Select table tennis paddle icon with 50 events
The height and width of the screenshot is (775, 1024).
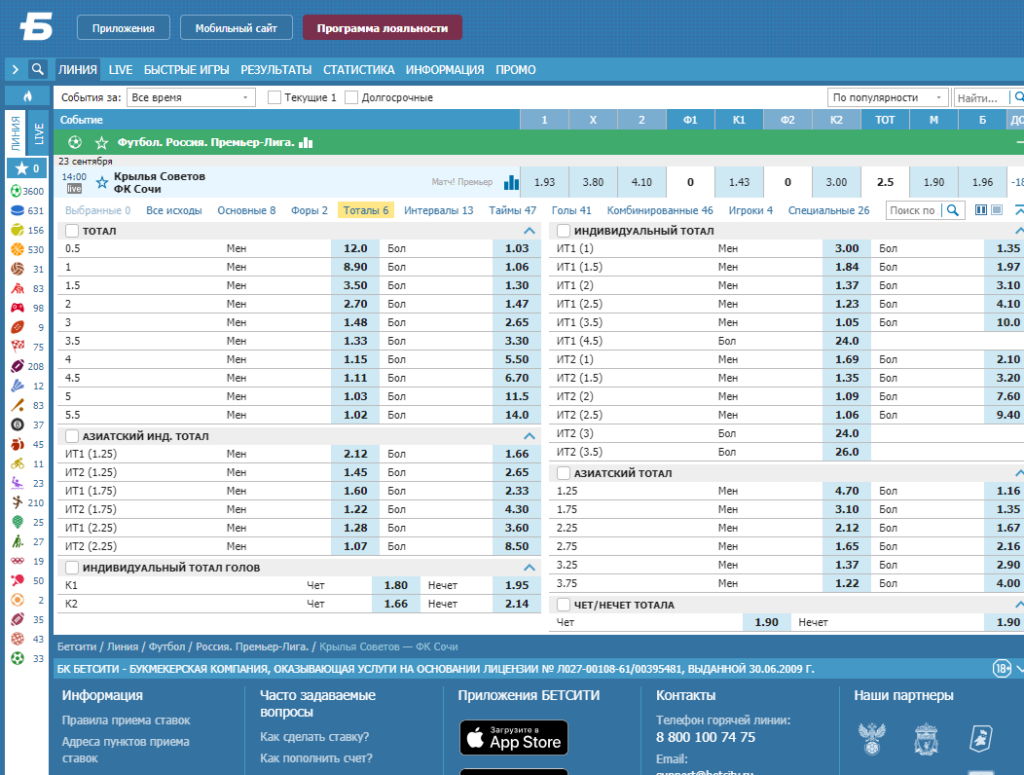coord(17,580)
